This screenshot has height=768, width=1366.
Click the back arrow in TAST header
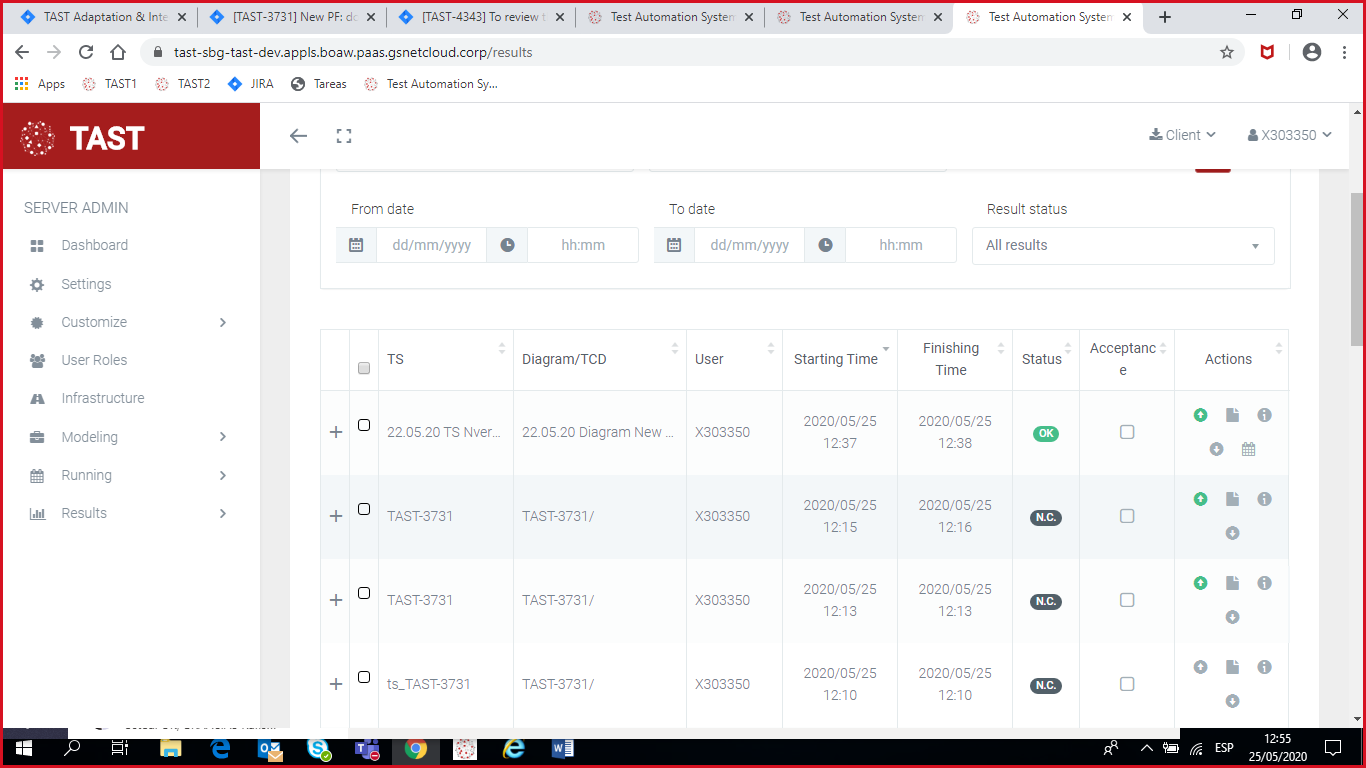(x=298, y=136)
